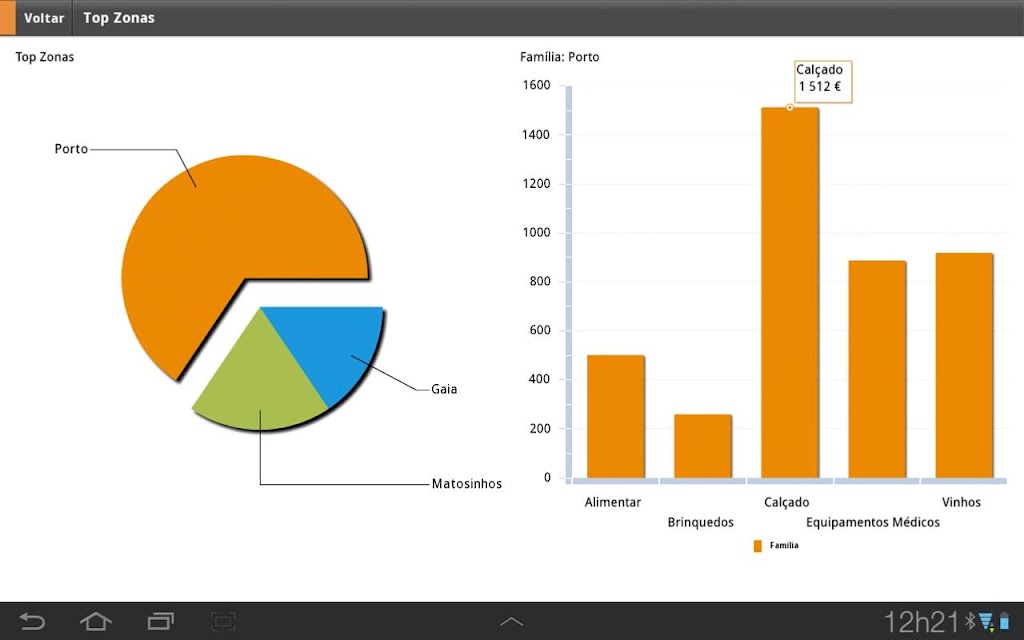Expand the bottom bar up chevron
1024x640 pixels.
[511, 622]
